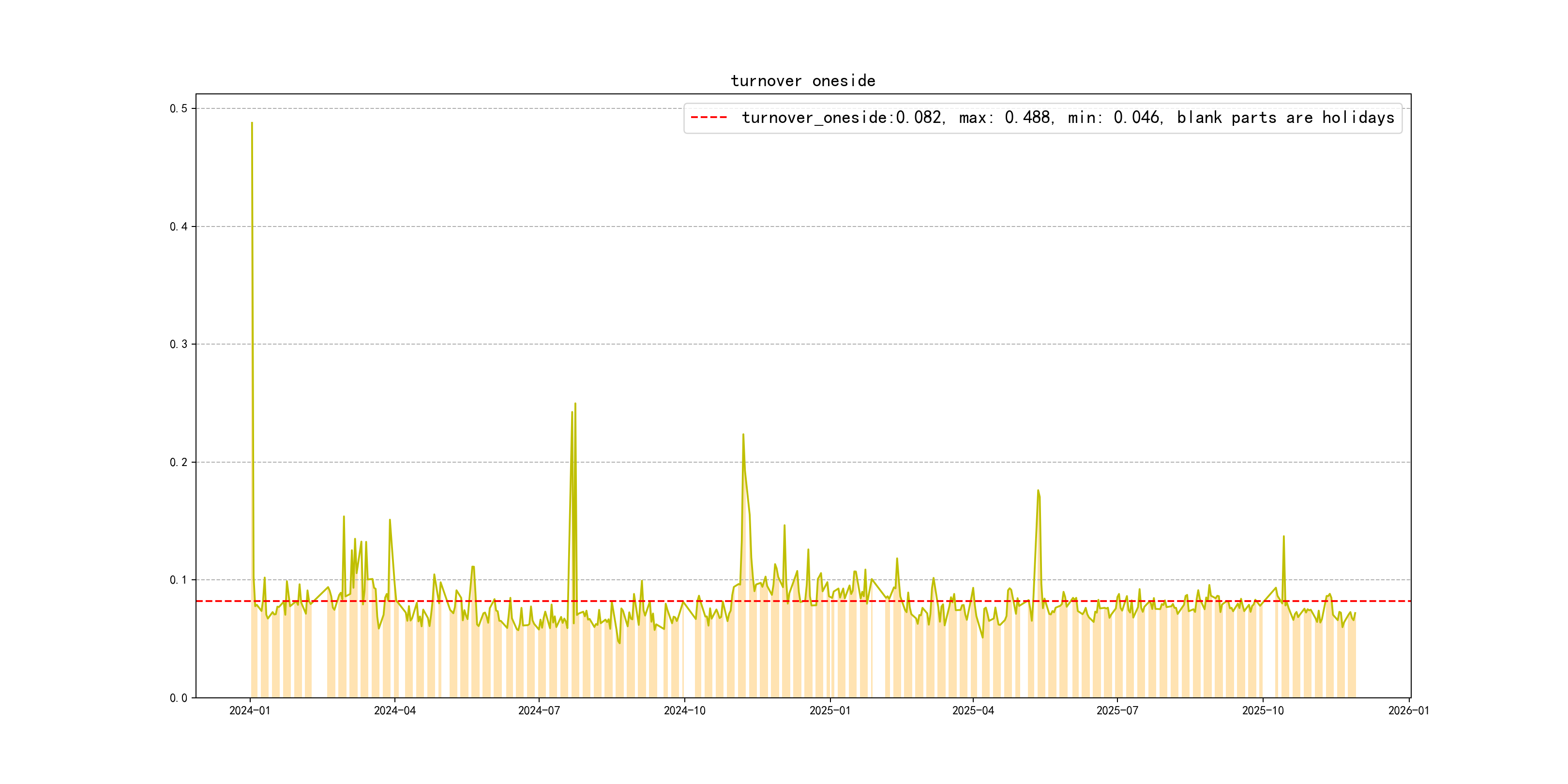The height and width of the screenshot is (784, 1568).
Task: Click the spike peak after 2025-04
Action: tap(1038, 491)
